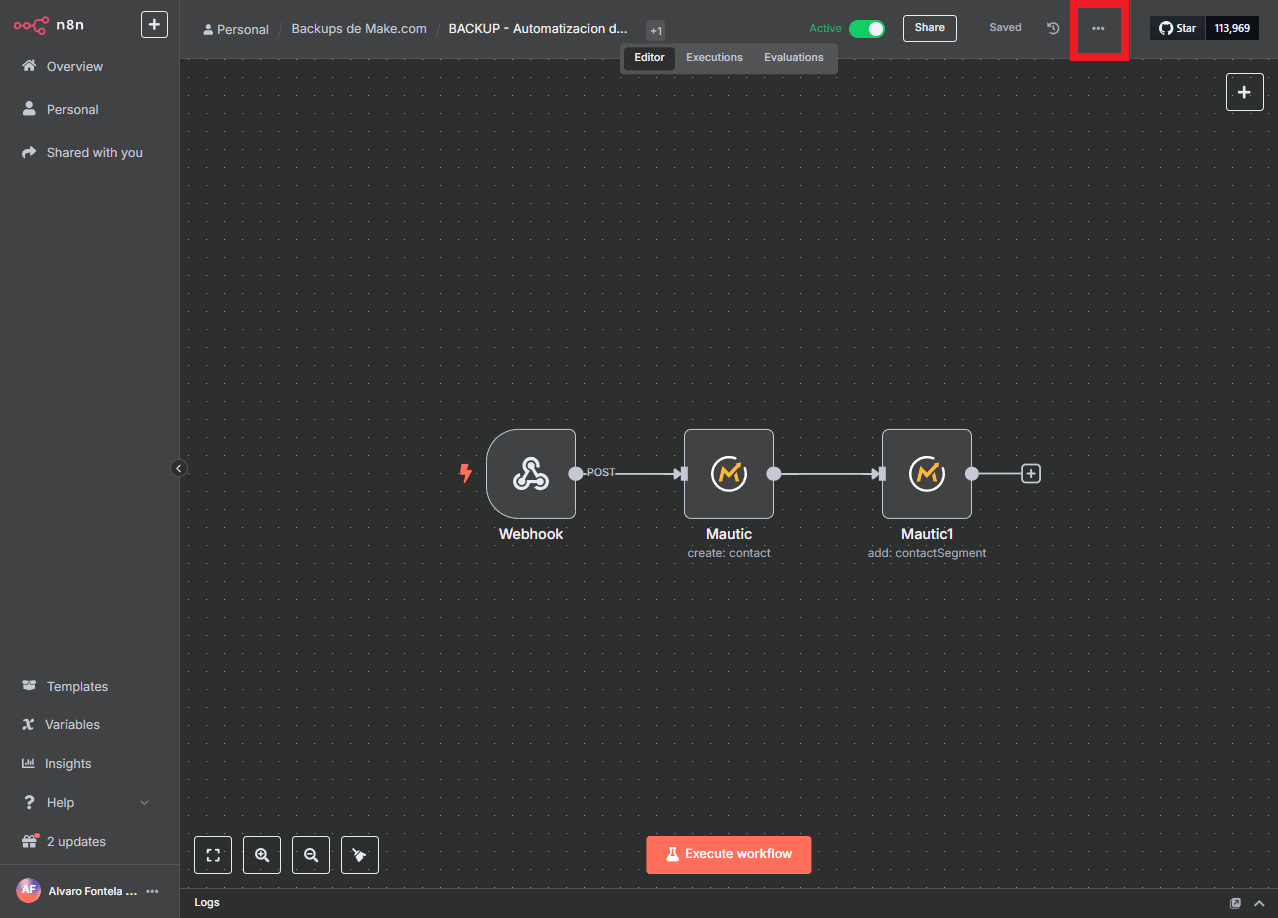The height and width of the screenshot is (918, 1278).
Task: Toggle the Active workflow switch off
Action: click(867, 28)
